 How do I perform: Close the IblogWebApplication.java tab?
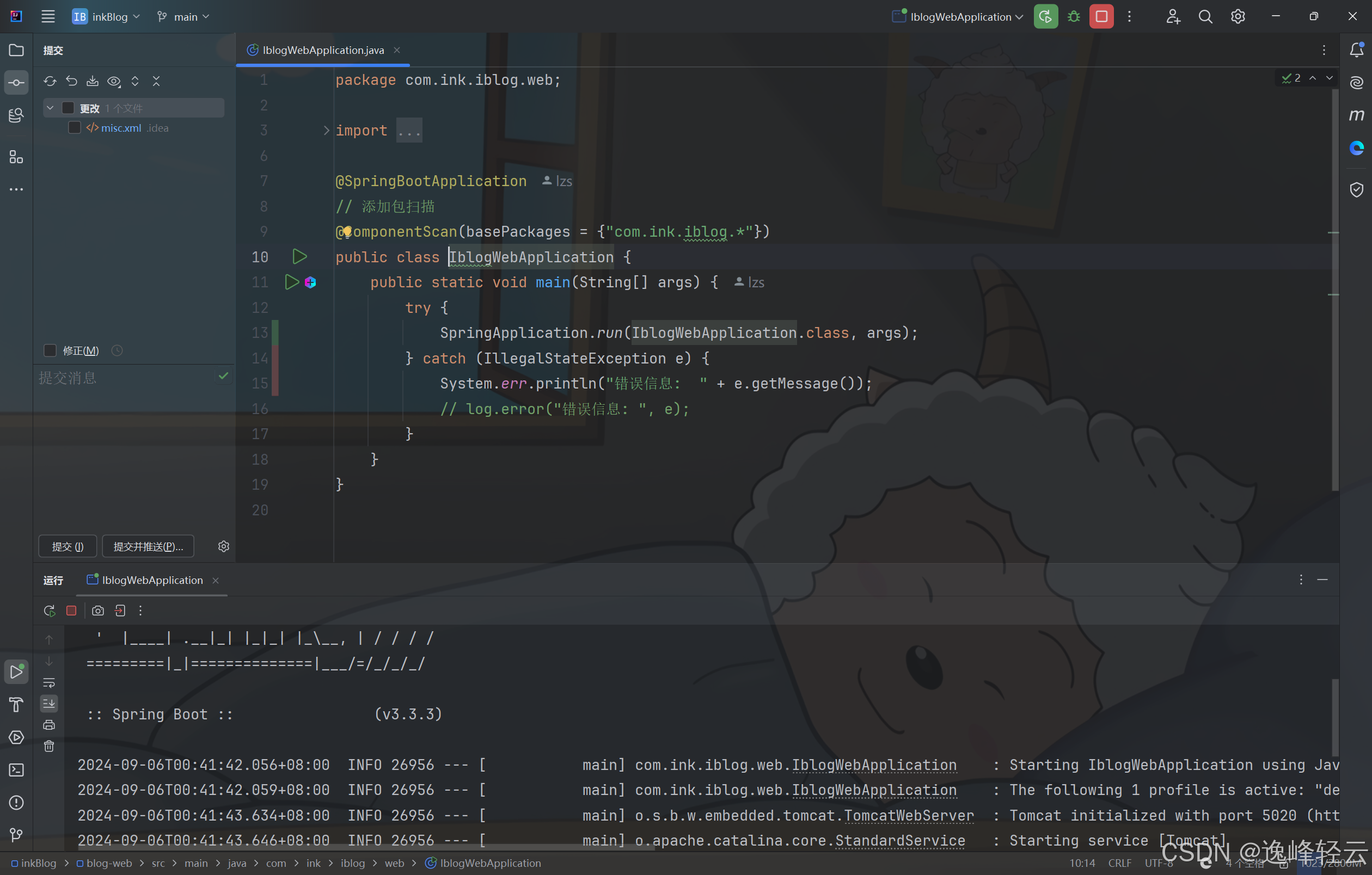[396, 50]
